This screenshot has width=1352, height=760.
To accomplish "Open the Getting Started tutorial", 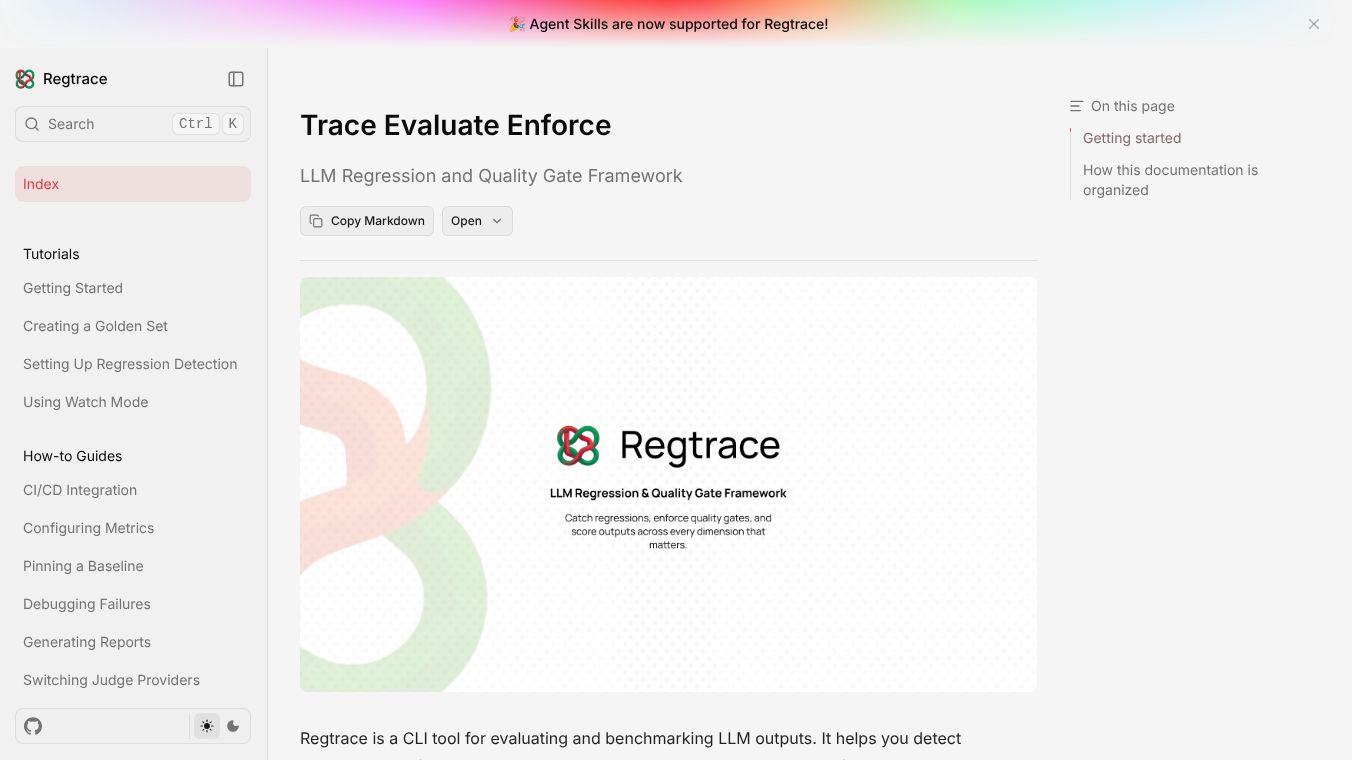I will pos(73,288).
